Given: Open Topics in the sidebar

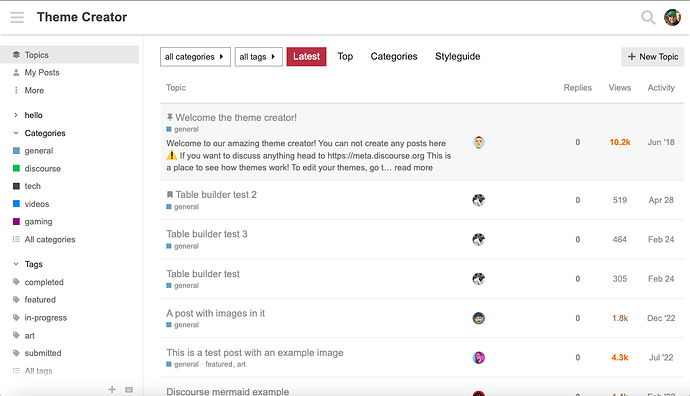Looking at the screenshot, I should (x=70, y=55).
